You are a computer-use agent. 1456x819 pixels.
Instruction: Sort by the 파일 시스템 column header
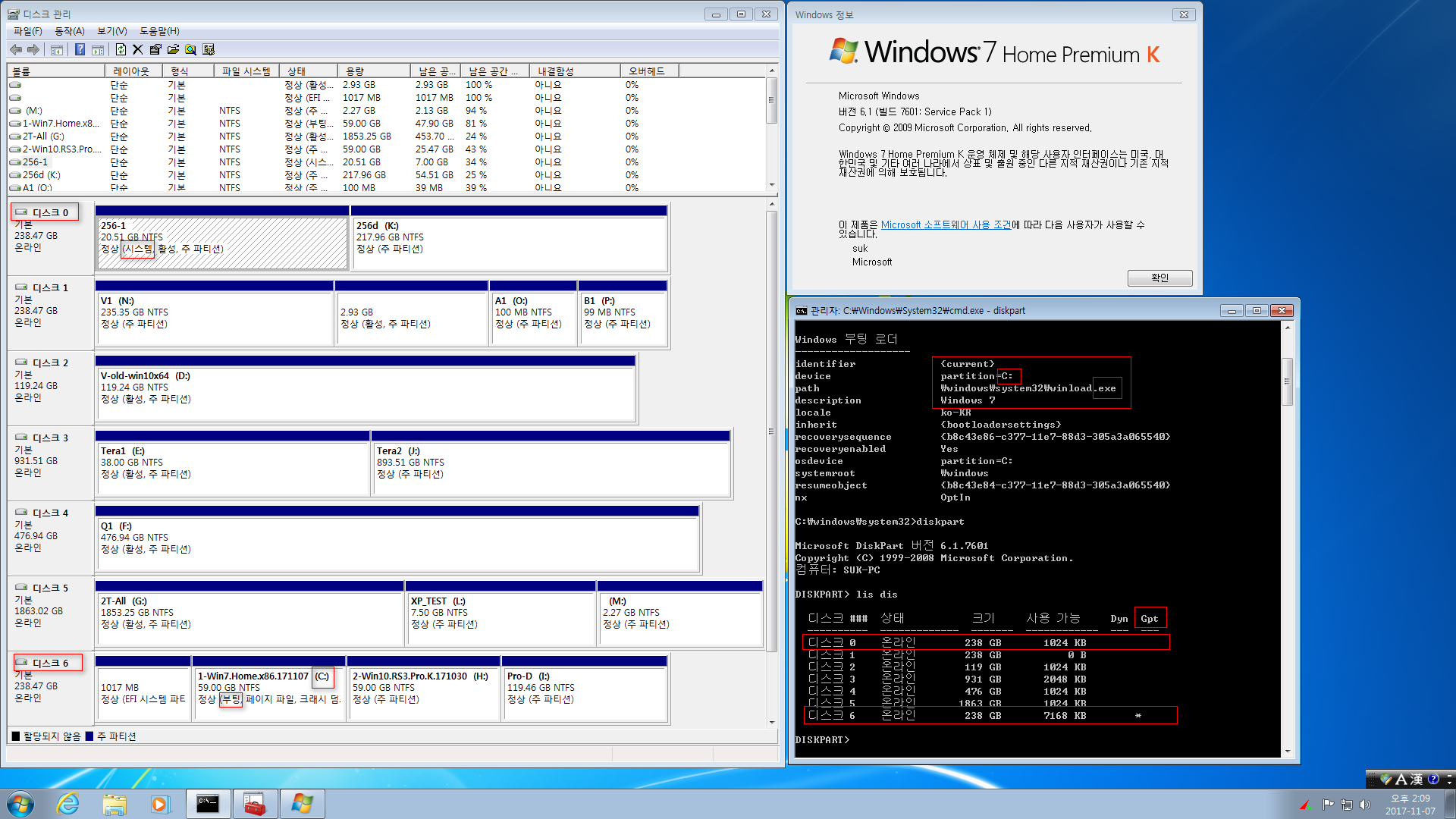pos(246,71)
